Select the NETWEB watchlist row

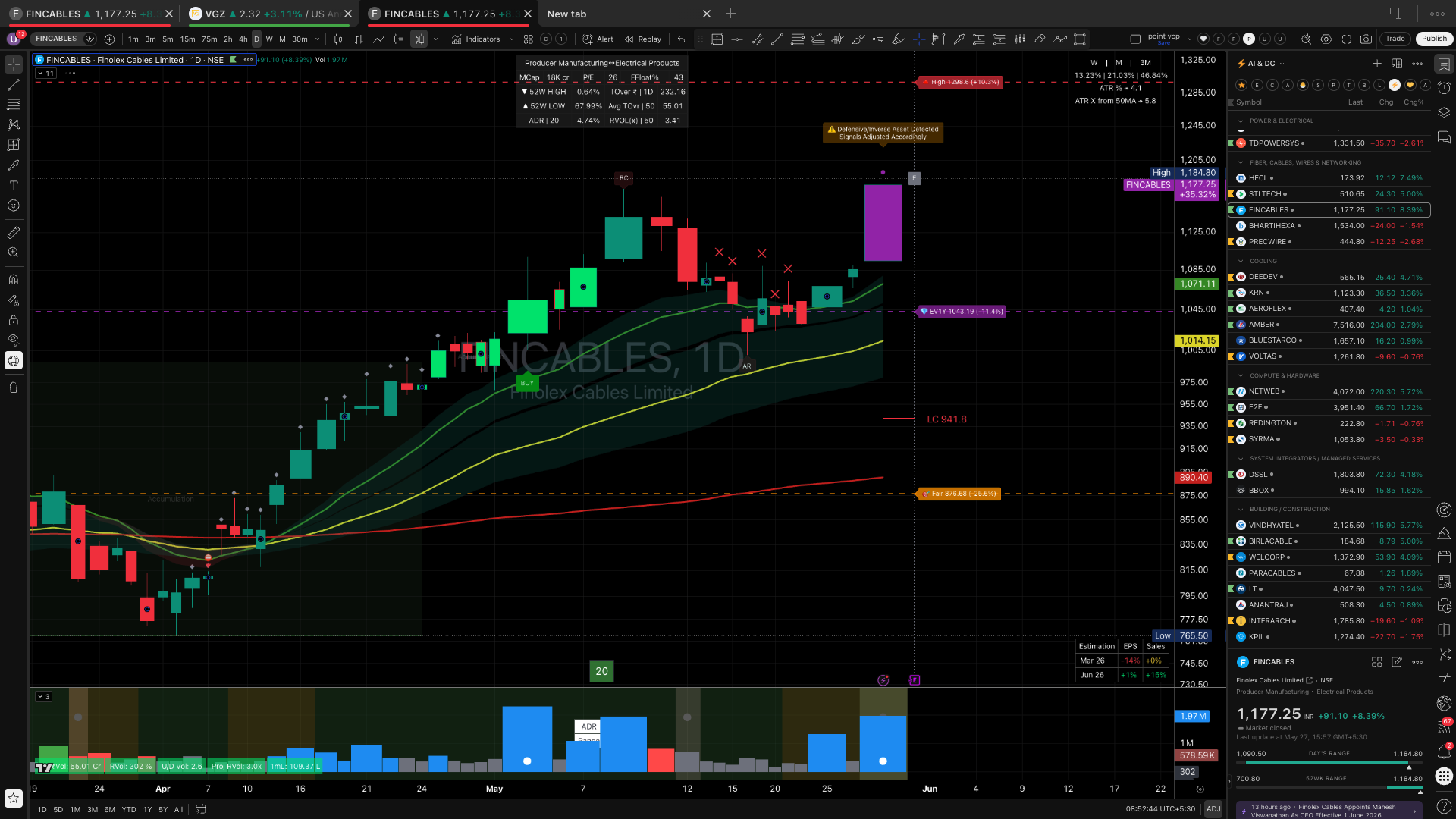tap(1329, 391)
